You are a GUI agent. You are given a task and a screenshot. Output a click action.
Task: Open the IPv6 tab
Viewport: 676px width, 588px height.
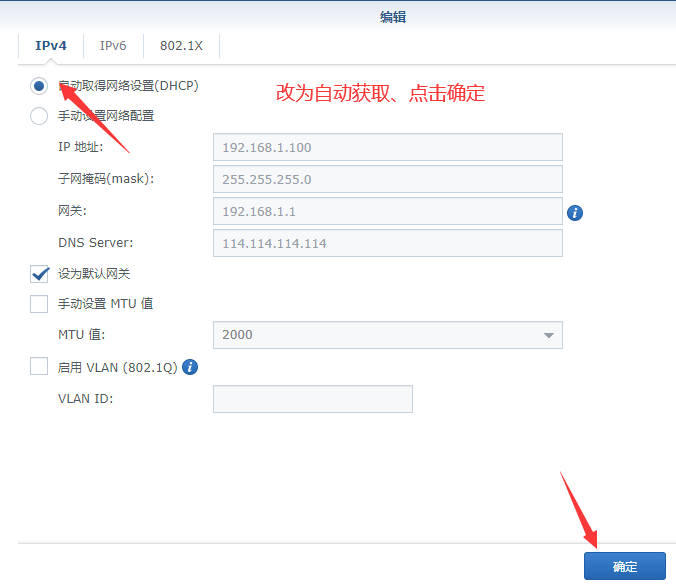tap(113, 46)
